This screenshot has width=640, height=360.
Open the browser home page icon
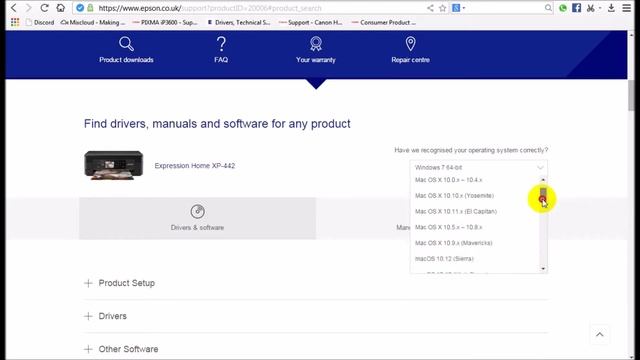pos(60,8)
